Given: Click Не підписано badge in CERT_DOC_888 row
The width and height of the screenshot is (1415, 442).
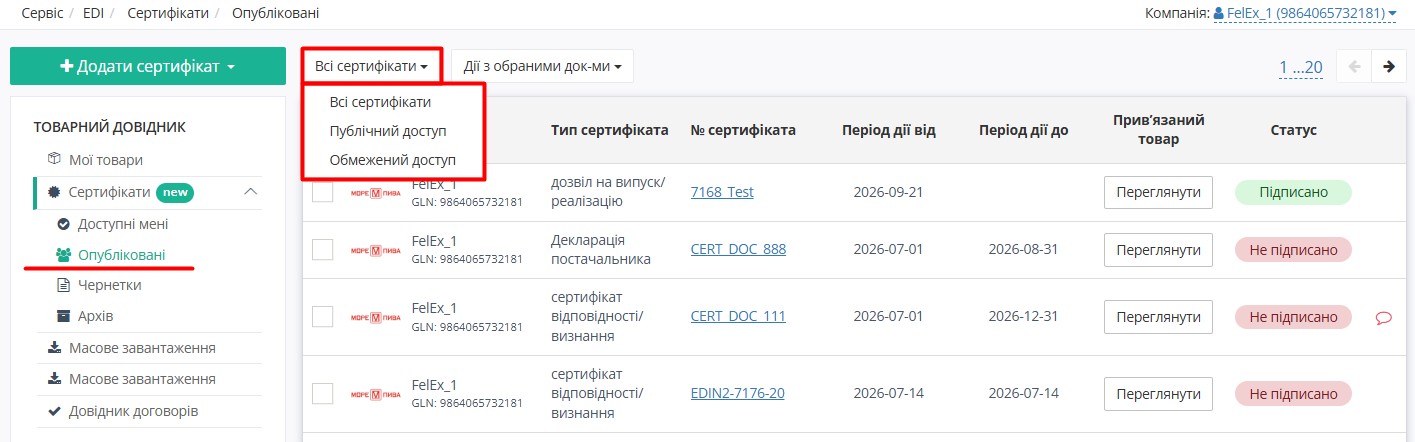Looking at the screenshot, I should (x=1293, y=250).
